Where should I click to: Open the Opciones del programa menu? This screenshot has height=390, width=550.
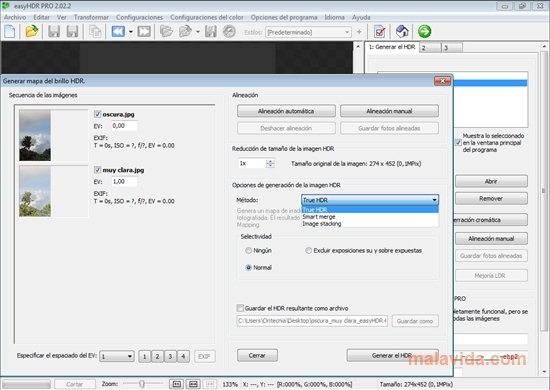tap(284, 17)
